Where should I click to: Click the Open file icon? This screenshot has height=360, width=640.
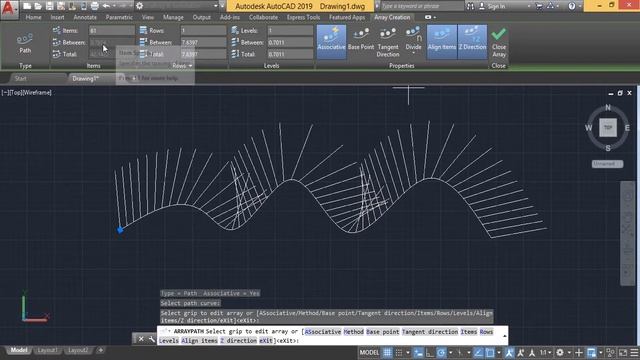(x=38, y=6)
